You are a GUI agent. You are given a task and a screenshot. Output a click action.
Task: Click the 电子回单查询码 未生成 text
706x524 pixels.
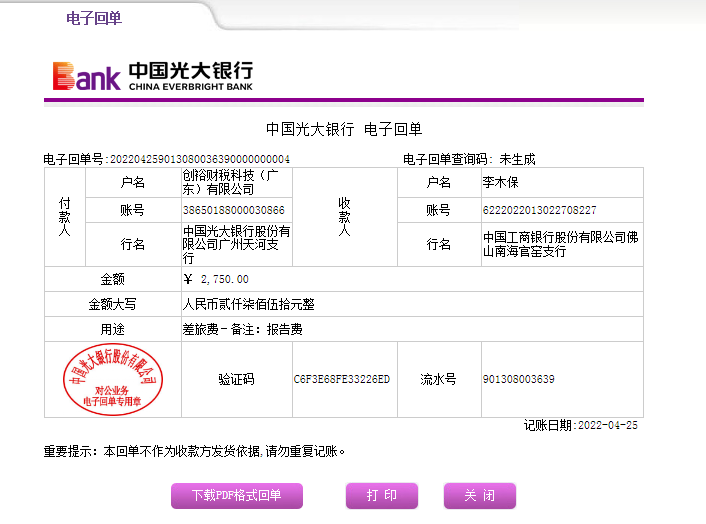469,159
